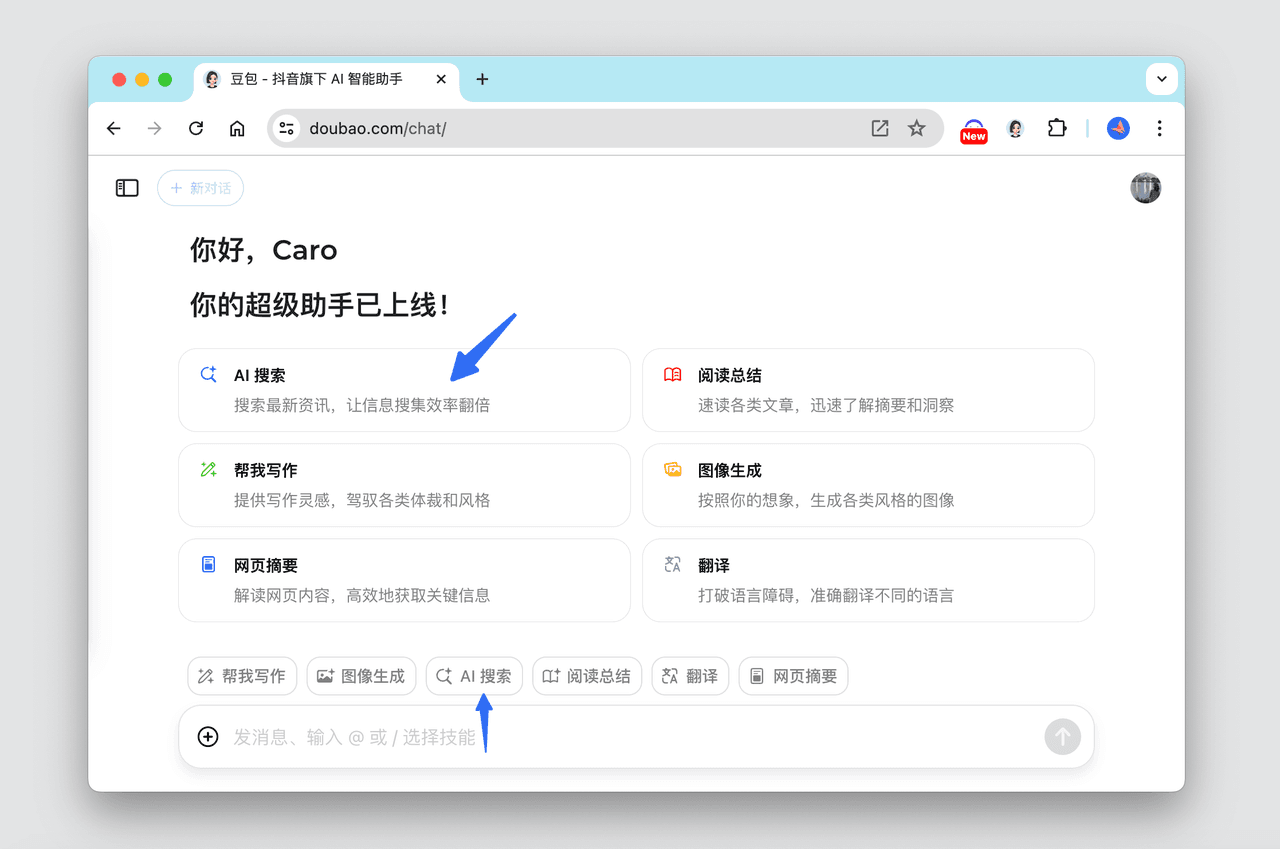Select the AI 搜索 skill chip
The width and height of the screenshot is (1280, 849).
click(x=474, y=676)
